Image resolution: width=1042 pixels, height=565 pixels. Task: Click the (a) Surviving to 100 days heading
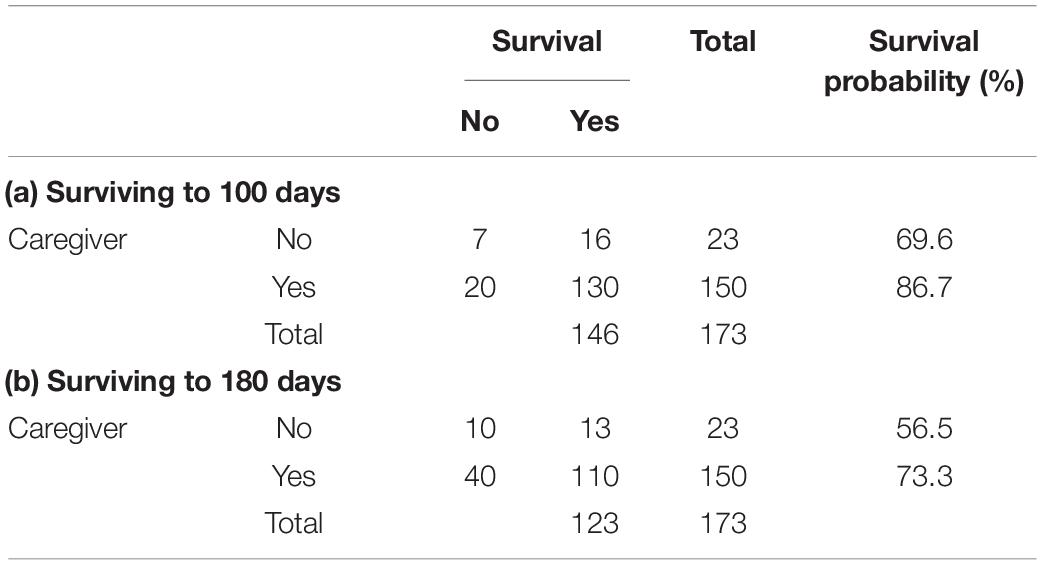tap(173, 193)
